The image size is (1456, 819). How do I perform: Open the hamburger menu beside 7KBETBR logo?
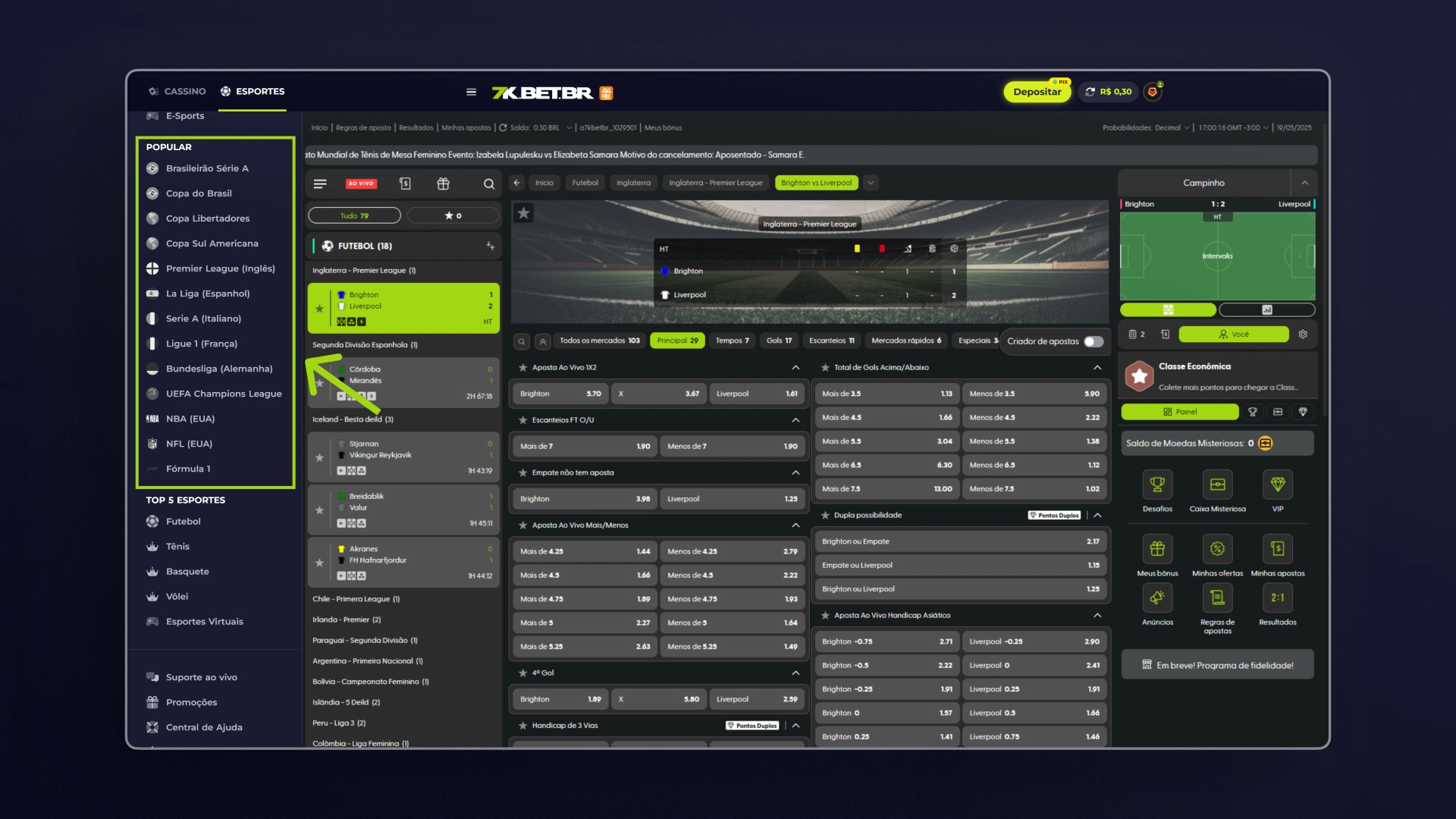pyautogui.click(x=471, y=93)
